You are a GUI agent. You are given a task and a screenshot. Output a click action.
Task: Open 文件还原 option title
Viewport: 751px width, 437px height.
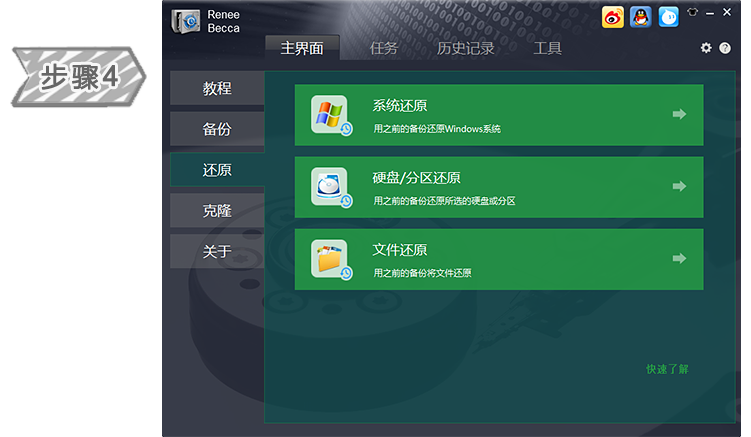pos(399,250)
